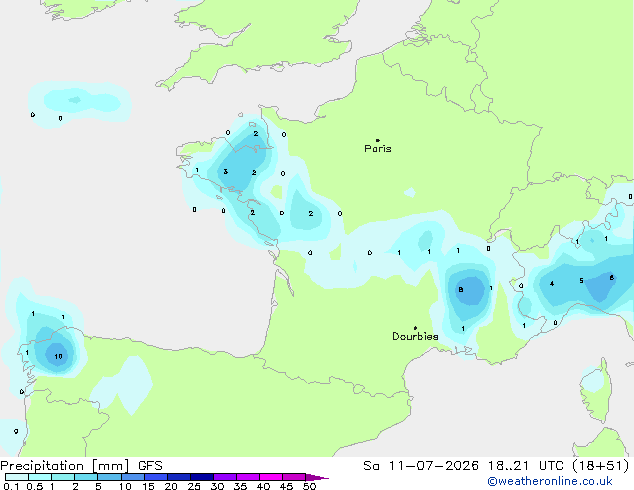
Task: Click the 10 mm value over northwest Spain
Action: click(58, 356)
